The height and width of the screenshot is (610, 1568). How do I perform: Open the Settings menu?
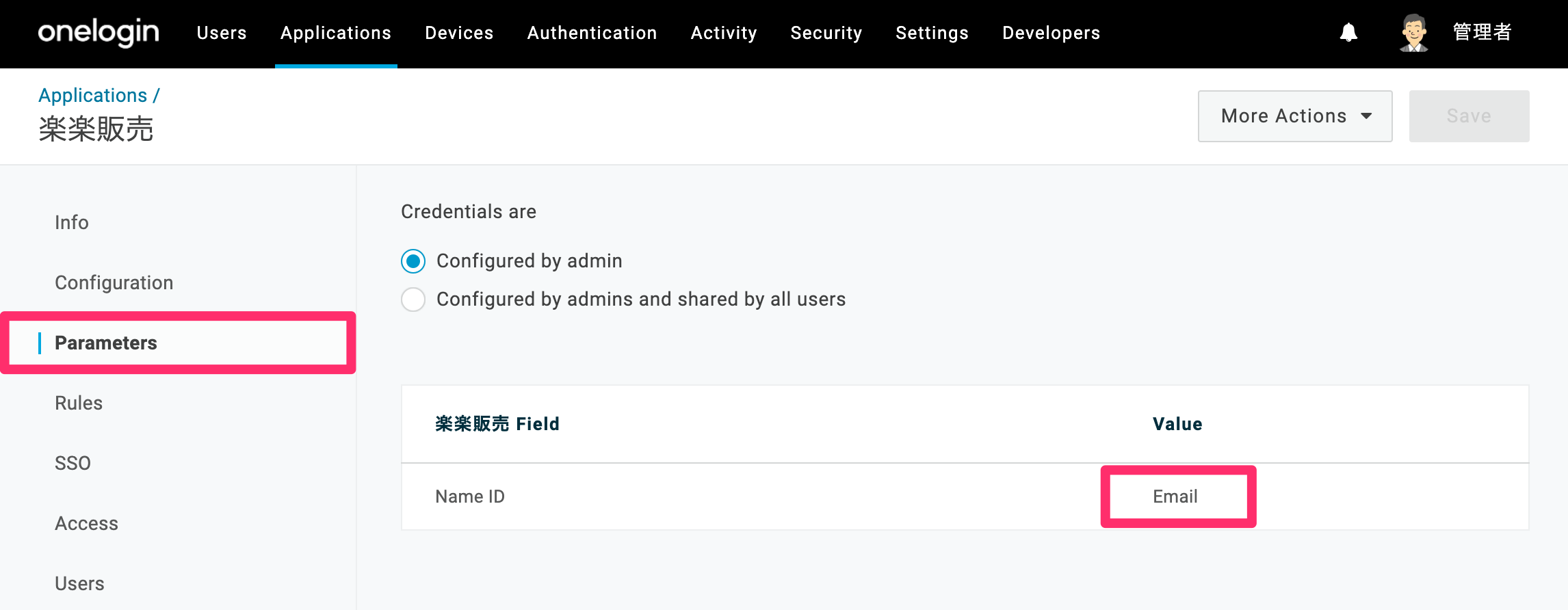pos(932,33)
